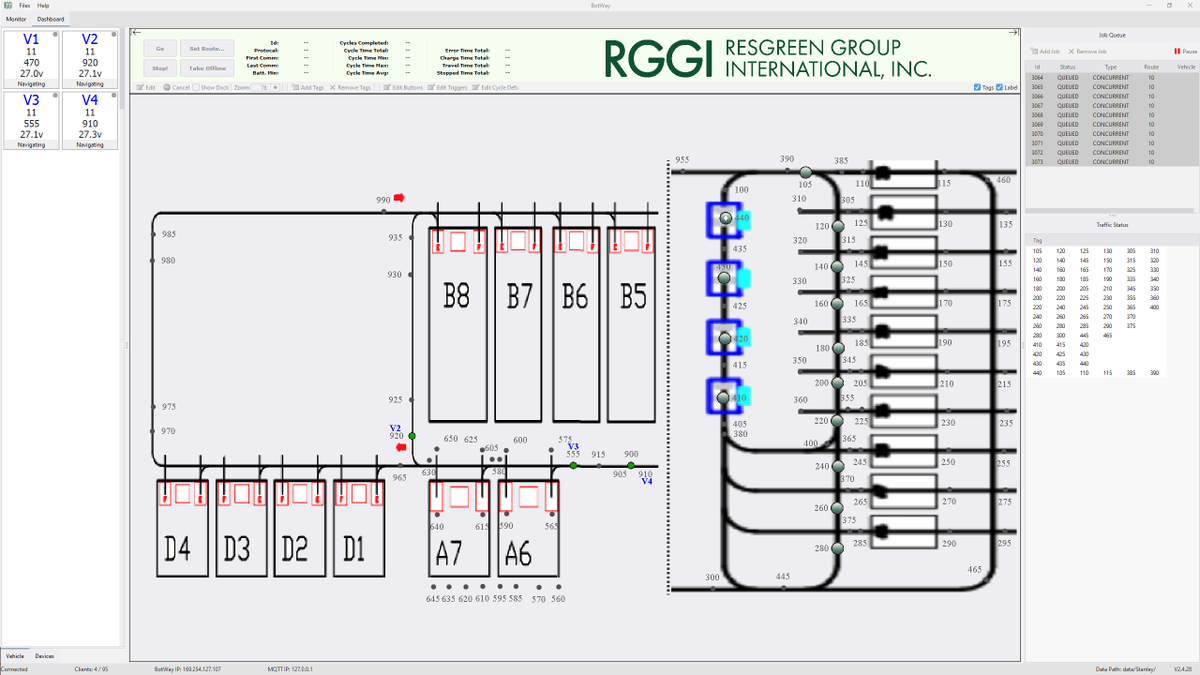Click the V2 status indicator dot

[114, 35]
